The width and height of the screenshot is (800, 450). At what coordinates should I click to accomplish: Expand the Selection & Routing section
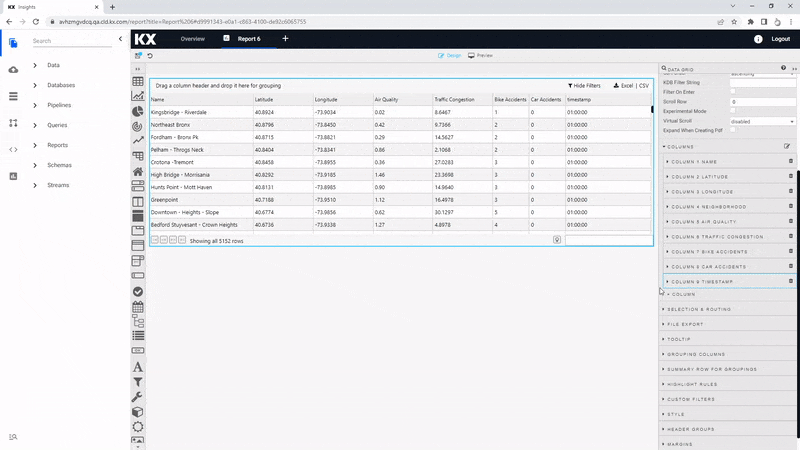point(700,309)
